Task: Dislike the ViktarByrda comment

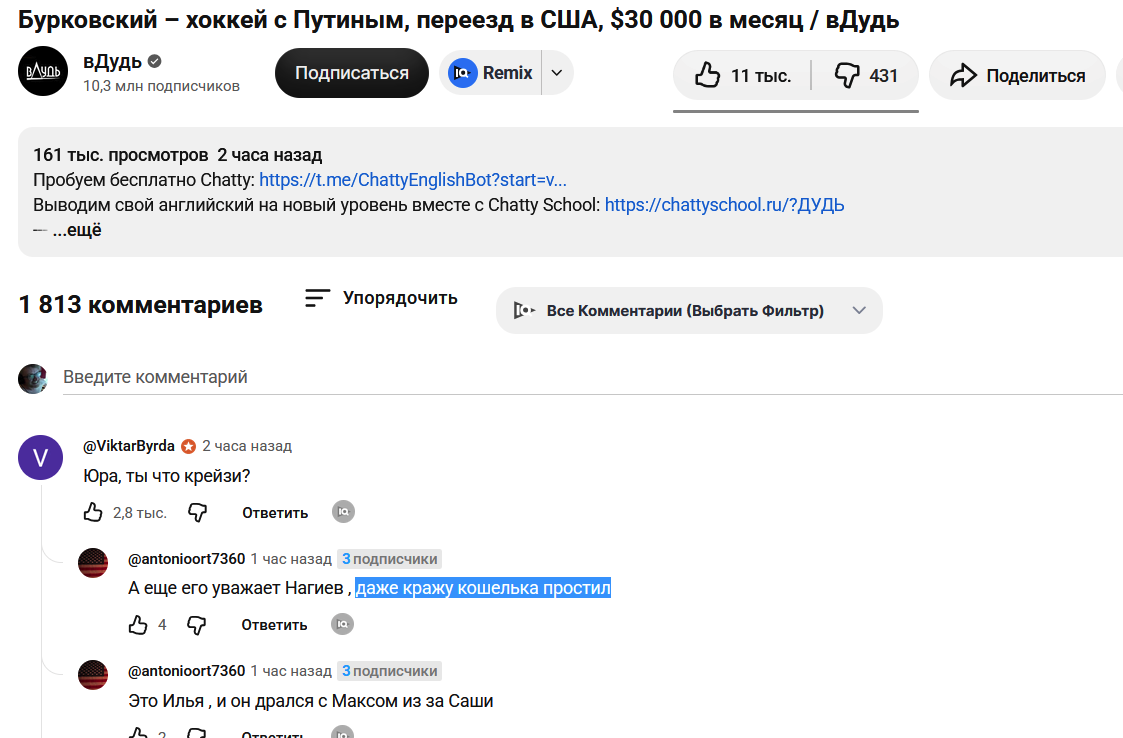Action: click(x=198, y=512)
